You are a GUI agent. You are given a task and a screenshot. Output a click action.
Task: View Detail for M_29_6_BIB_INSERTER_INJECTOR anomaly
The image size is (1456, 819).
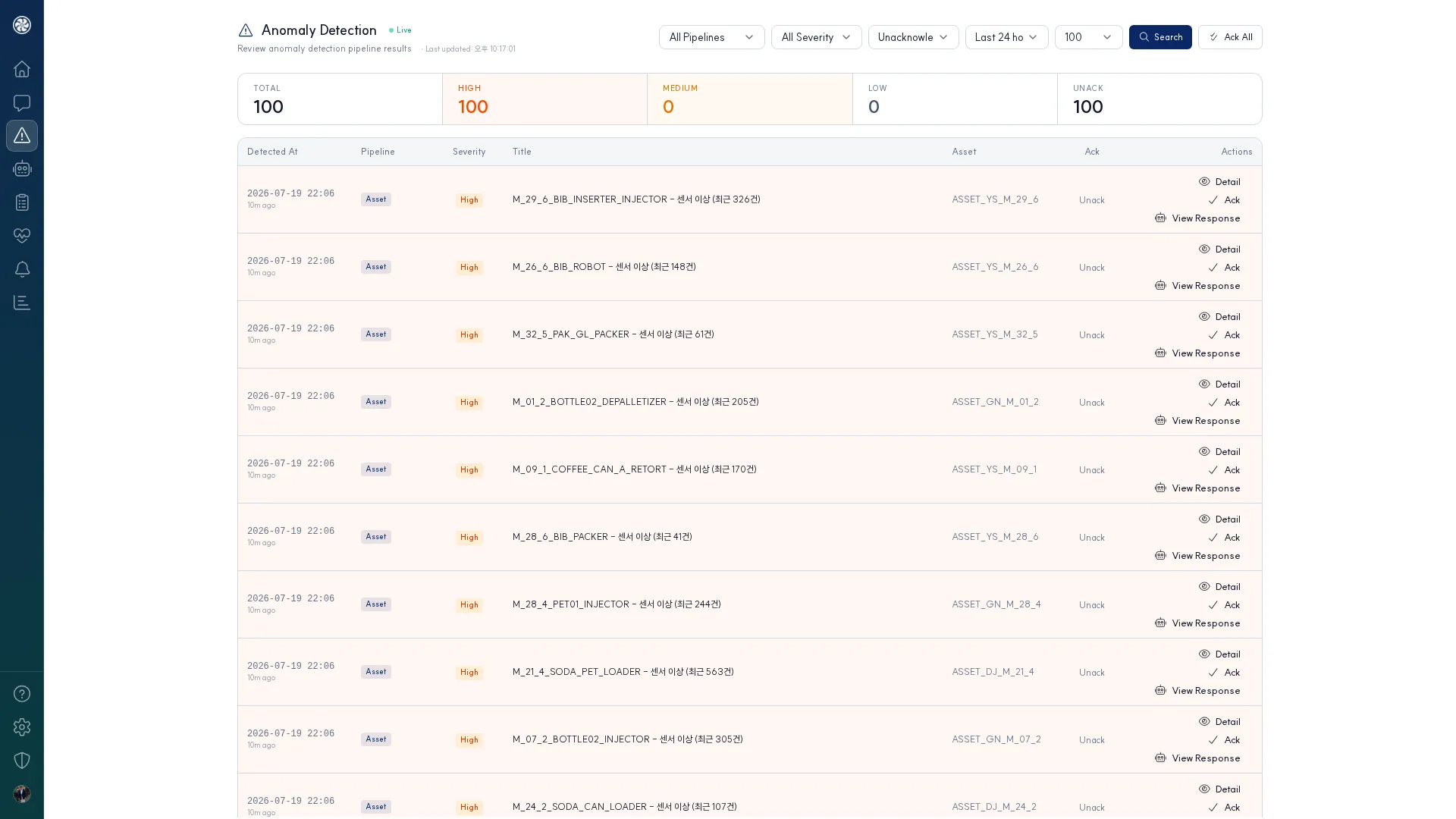[x=1219, y=182]
